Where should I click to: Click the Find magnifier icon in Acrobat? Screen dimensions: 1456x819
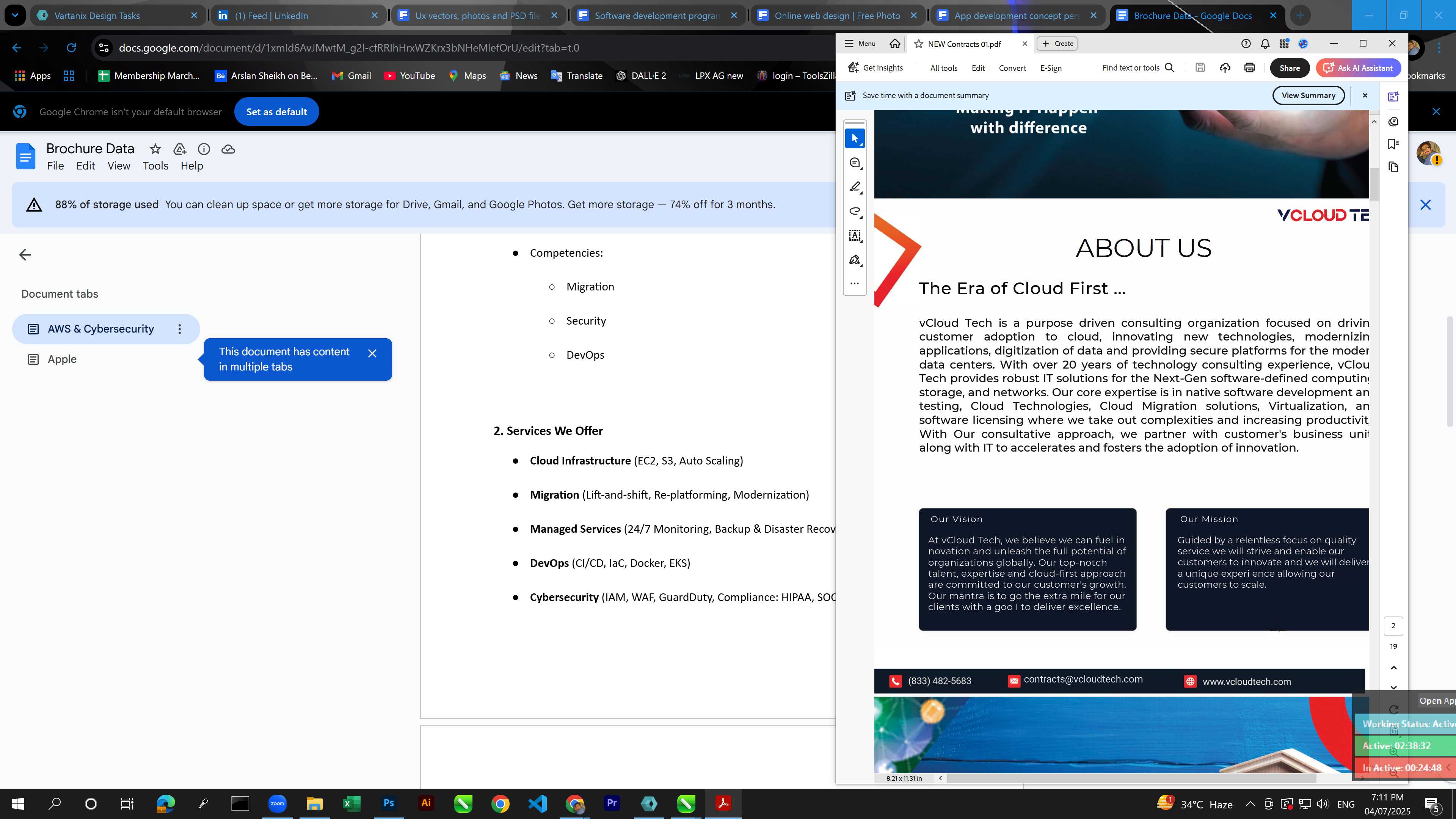tap(1169, 68)
